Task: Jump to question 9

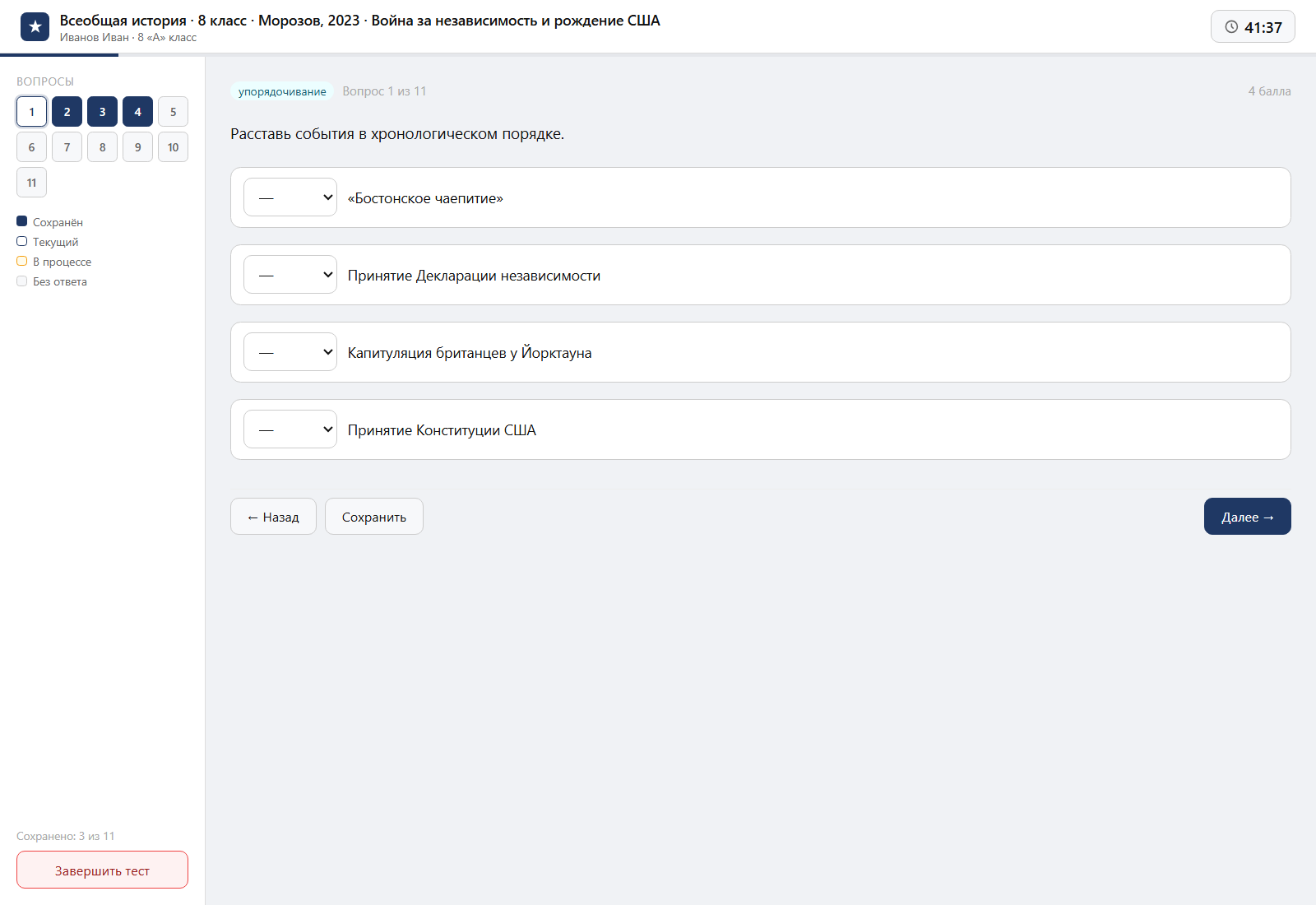Action: pos(137,147)
